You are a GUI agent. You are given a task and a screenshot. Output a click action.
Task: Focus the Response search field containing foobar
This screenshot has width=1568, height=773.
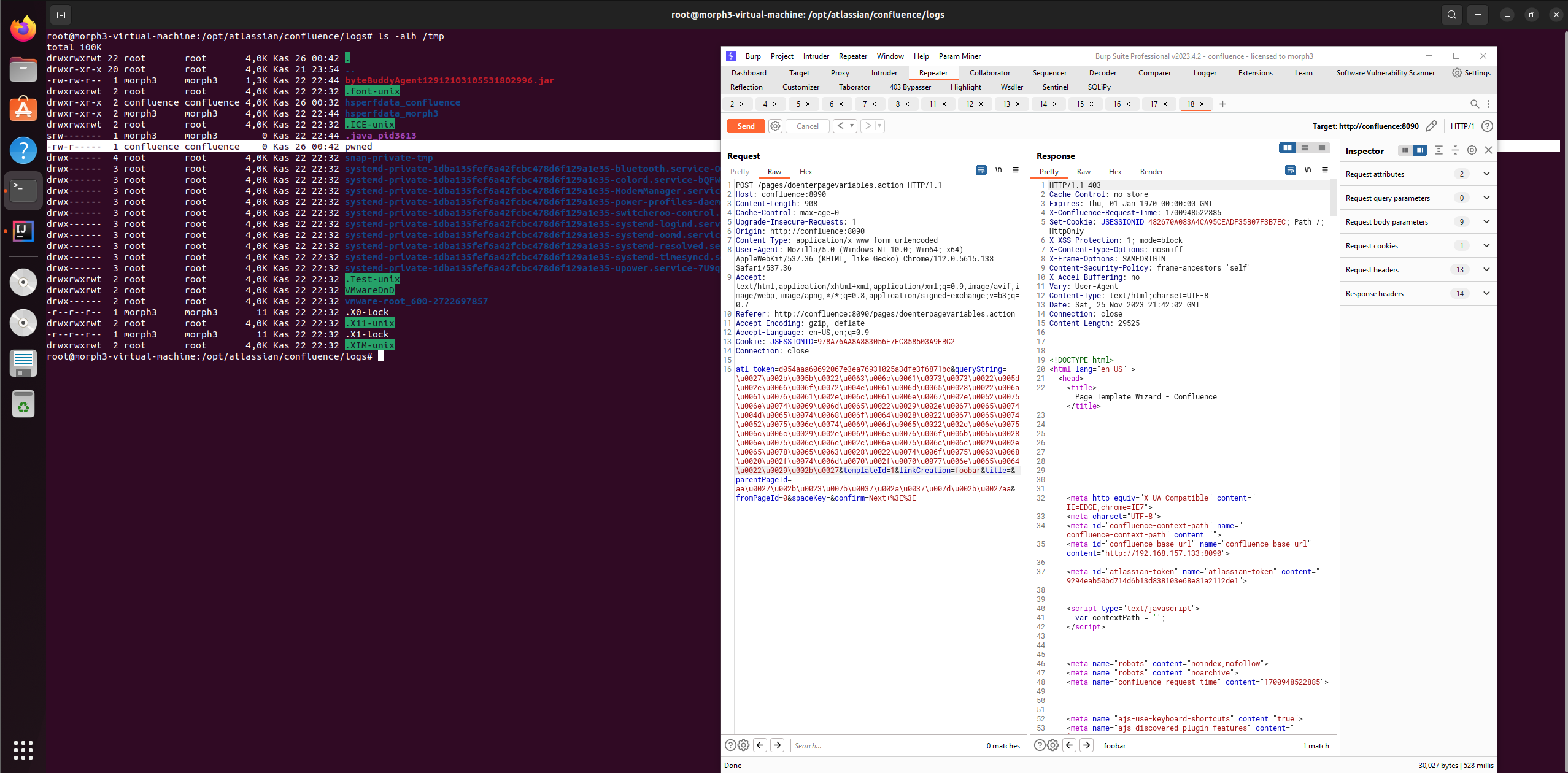tap(1194, 745)
